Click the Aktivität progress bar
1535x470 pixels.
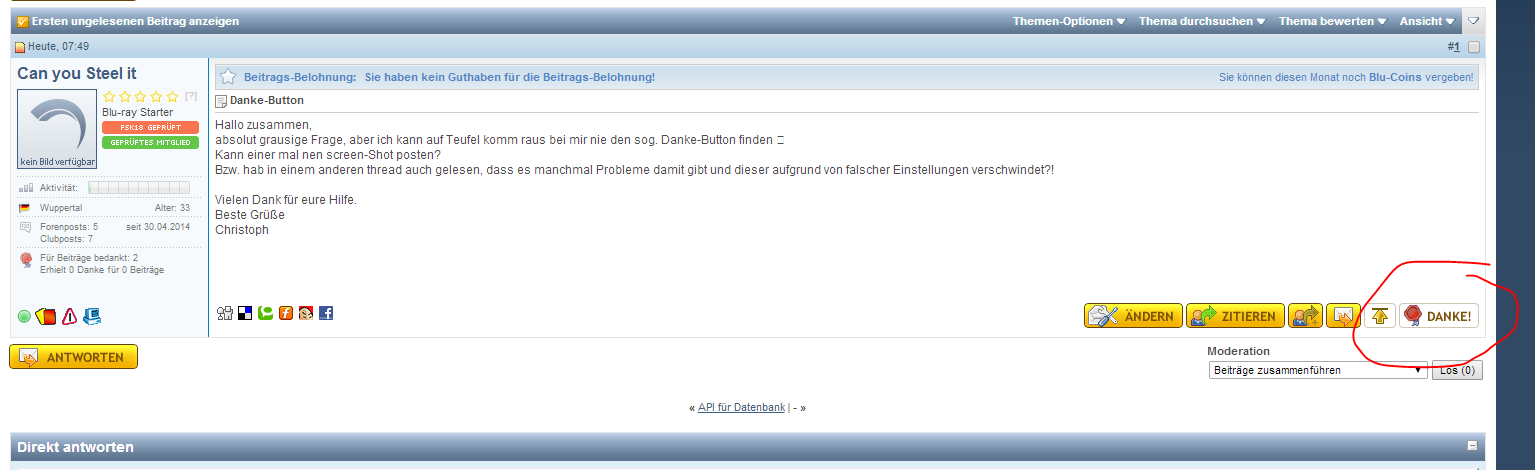(x=139, y=188)
